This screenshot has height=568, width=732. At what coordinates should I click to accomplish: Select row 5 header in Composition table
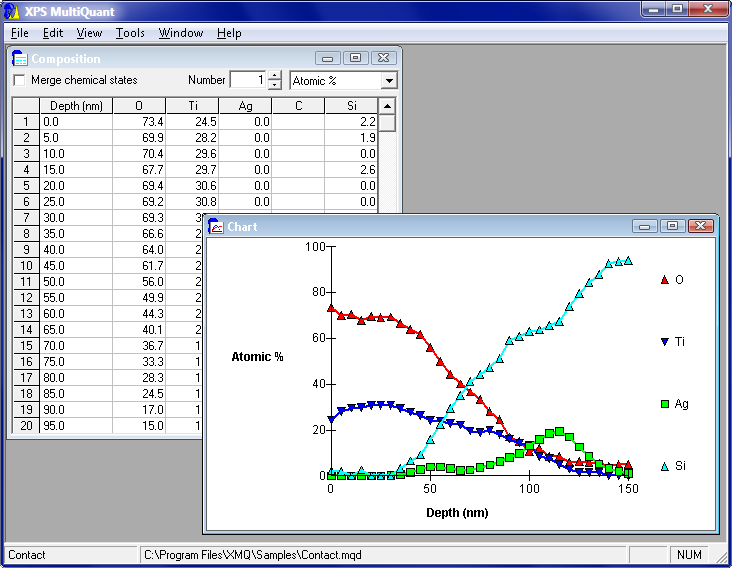pyautogui.click(x=26, y=186)
